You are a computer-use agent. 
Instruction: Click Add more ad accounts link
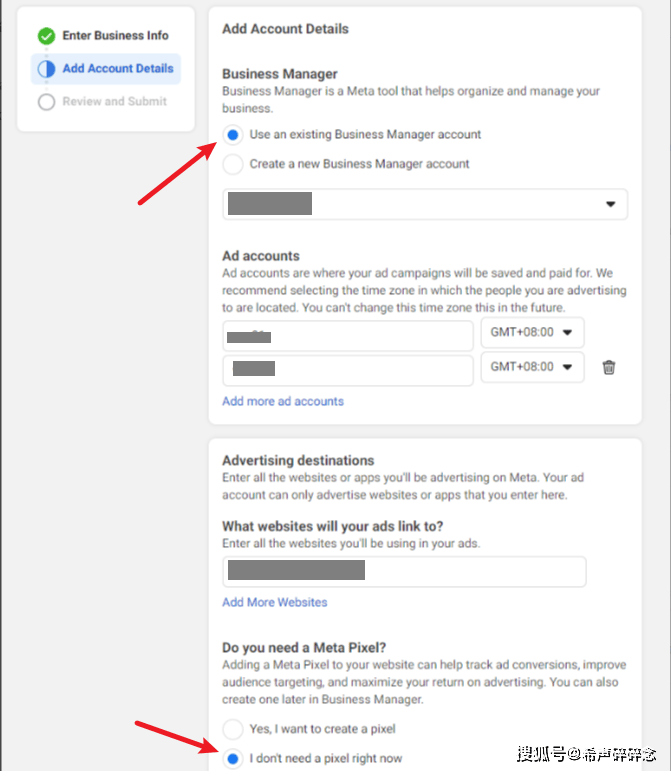click(283, 401)
